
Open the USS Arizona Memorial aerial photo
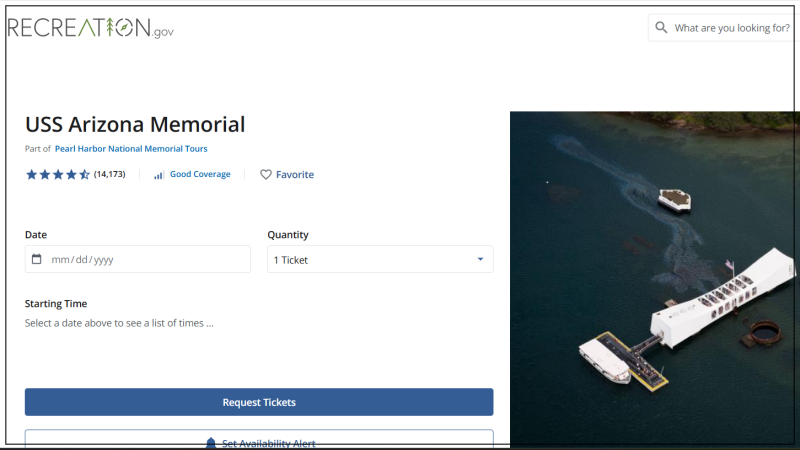click(655, 279)
